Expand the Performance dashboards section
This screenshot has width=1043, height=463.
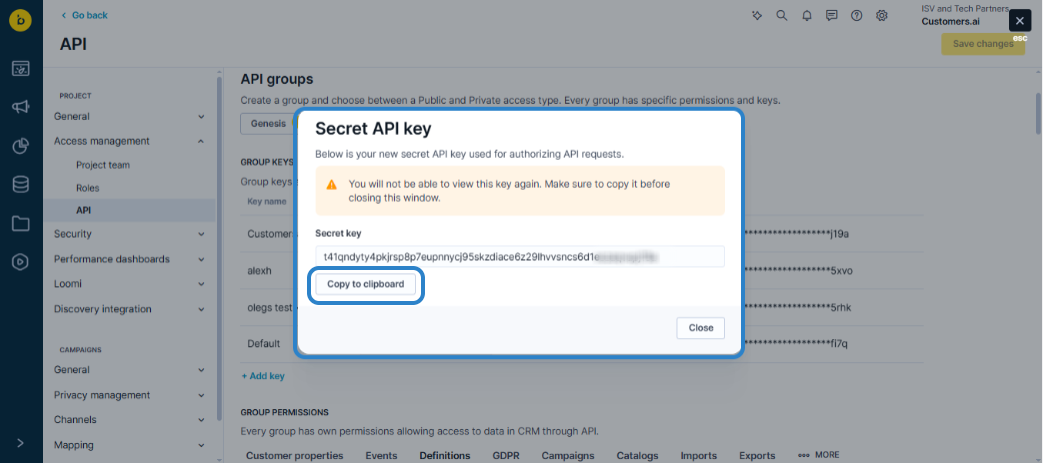tap(202, 259)
